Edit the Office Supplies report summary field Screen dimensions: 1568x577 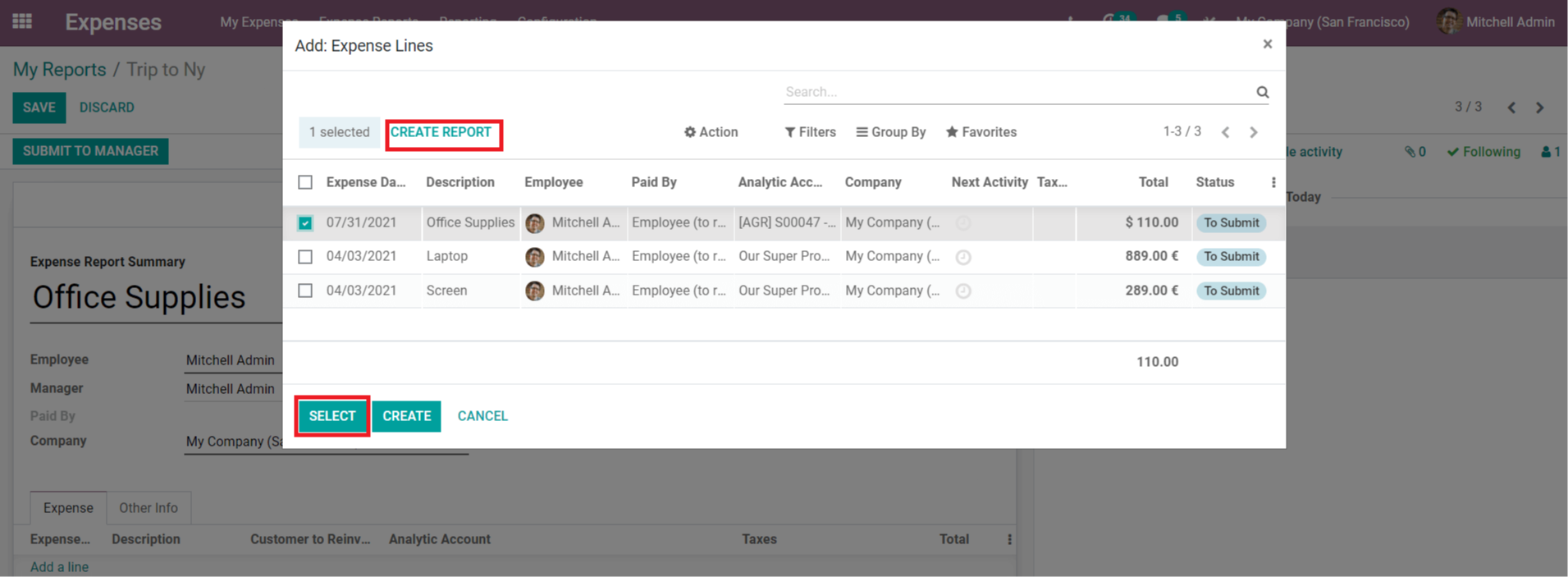156,298
